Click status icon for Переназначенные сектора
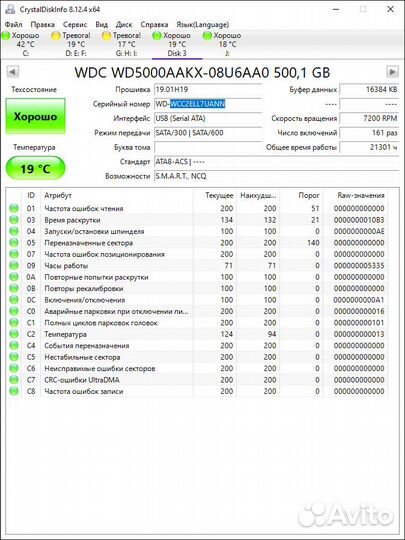Image resolution: width=405 pixels, height=540 pixels. pos(14,243)
